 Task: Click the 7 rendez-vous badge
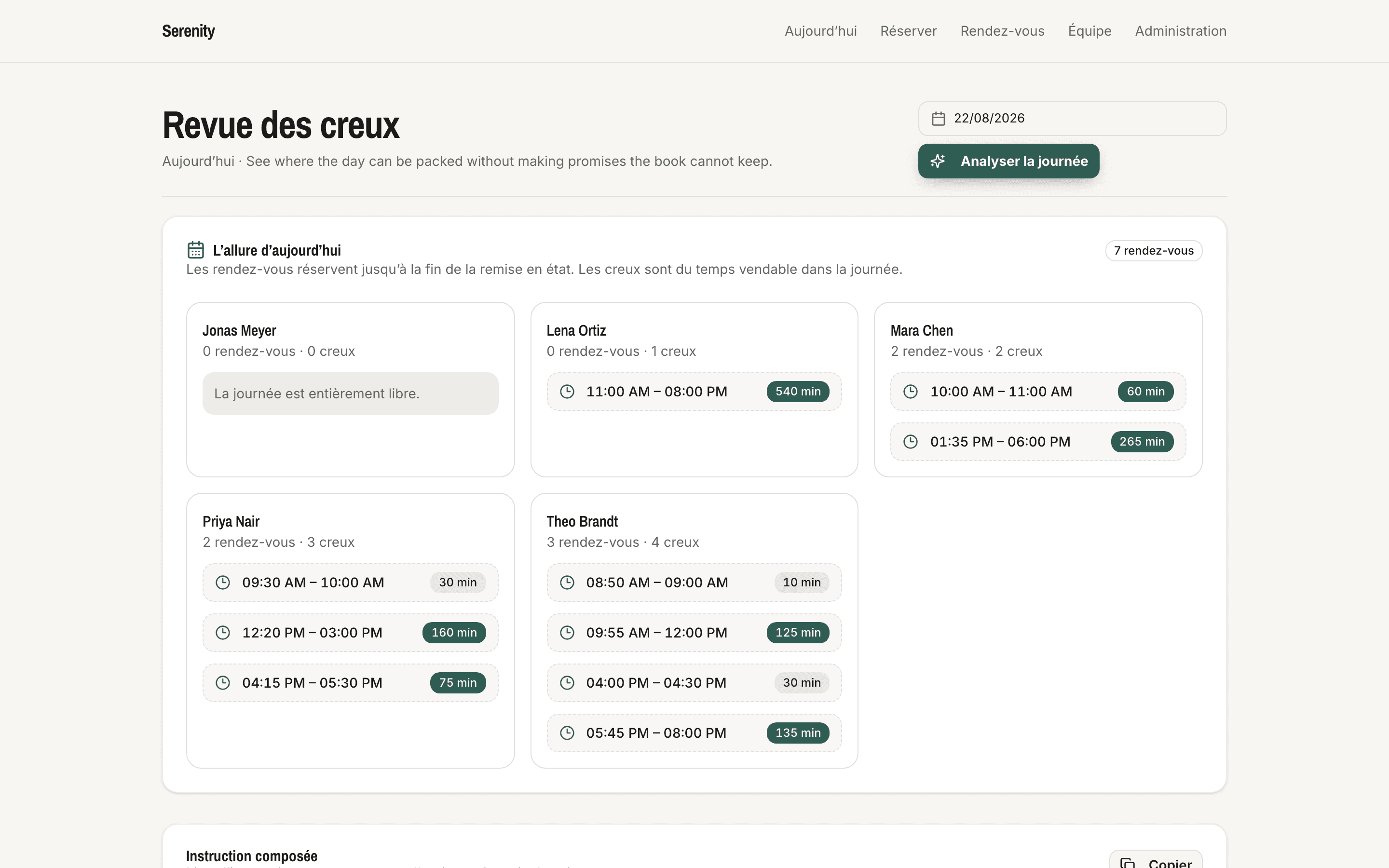pos(1153,251)
